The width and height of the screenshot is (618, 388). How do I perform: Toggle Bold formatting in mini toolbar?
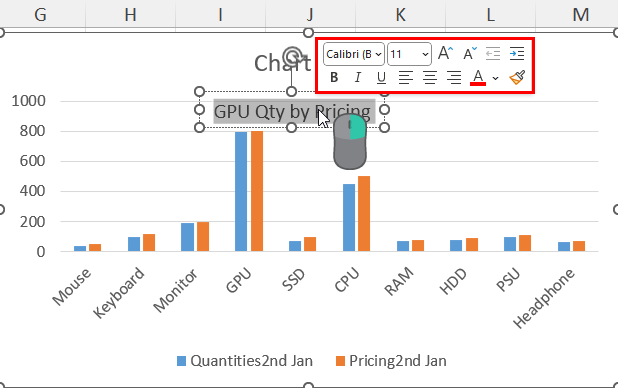coord(334,77)
